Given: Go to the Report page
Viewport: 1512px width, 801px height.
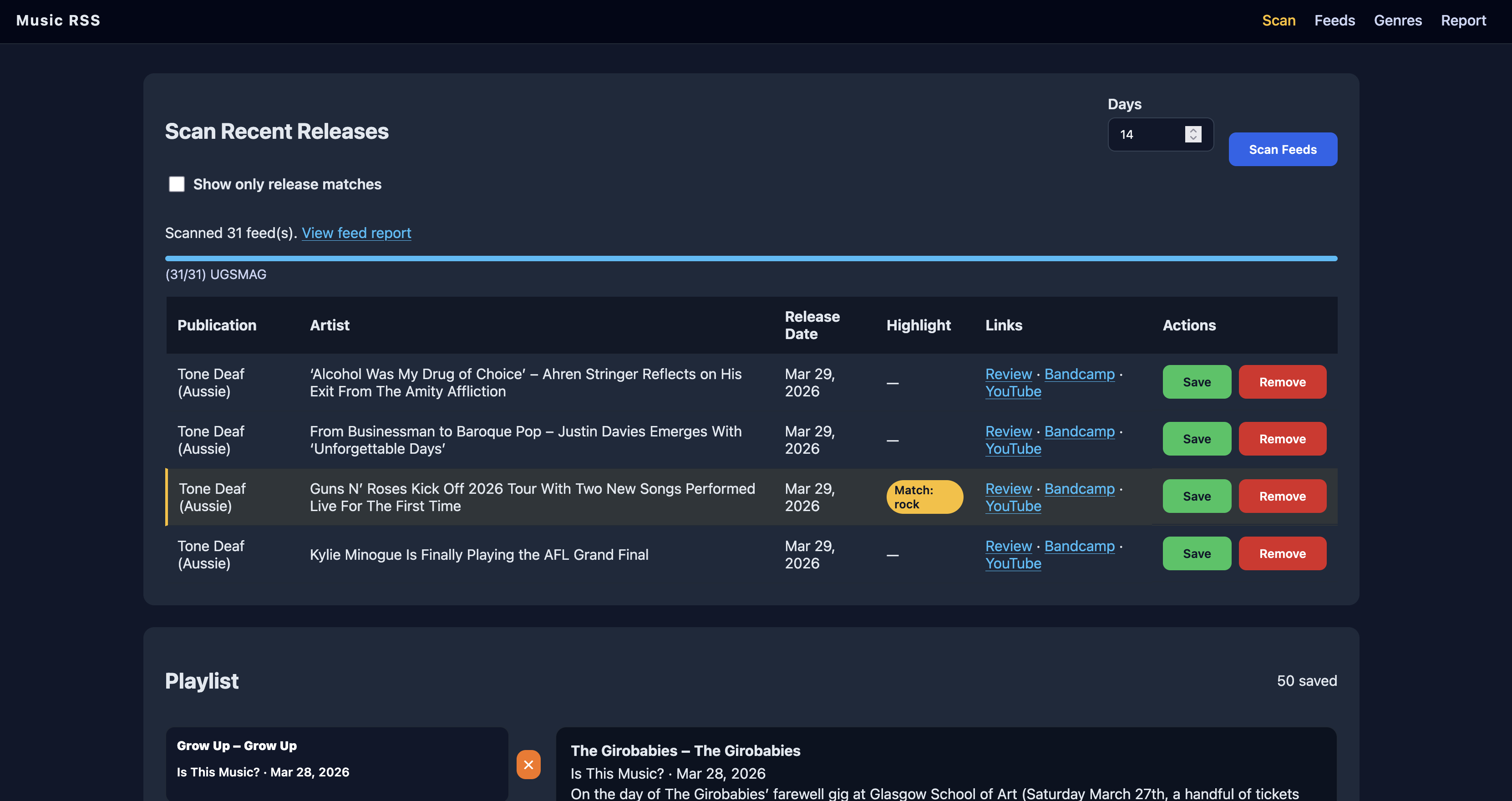Looking at the screenshot, I should click(x=1463, y=20).
